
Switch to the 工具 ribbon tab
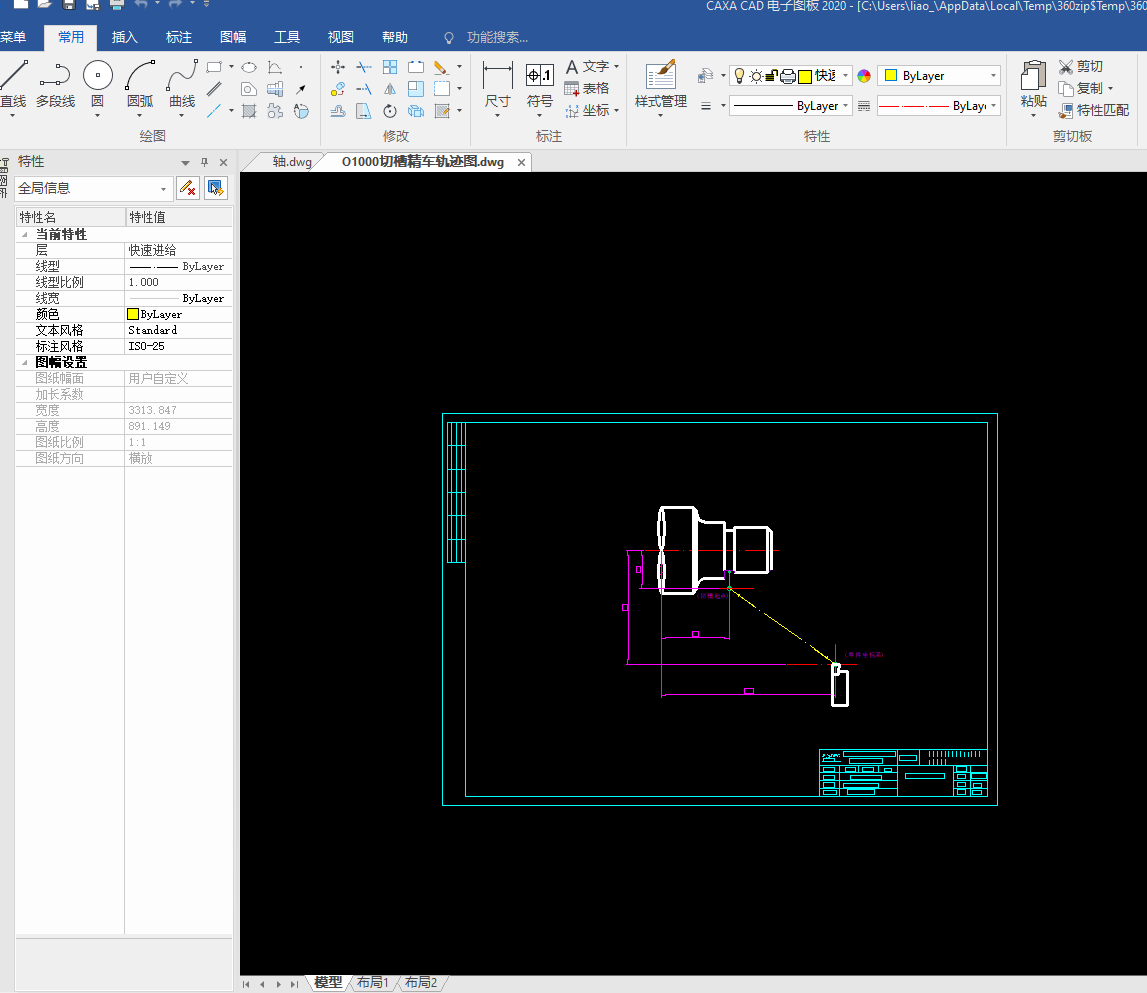[287, 37]
